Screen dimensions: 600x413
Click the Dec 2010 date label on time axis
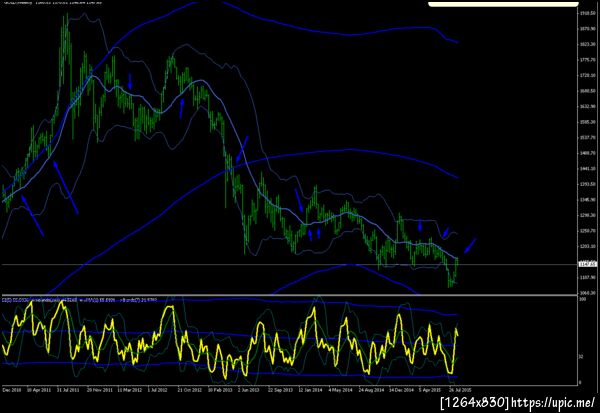[11, 390]
